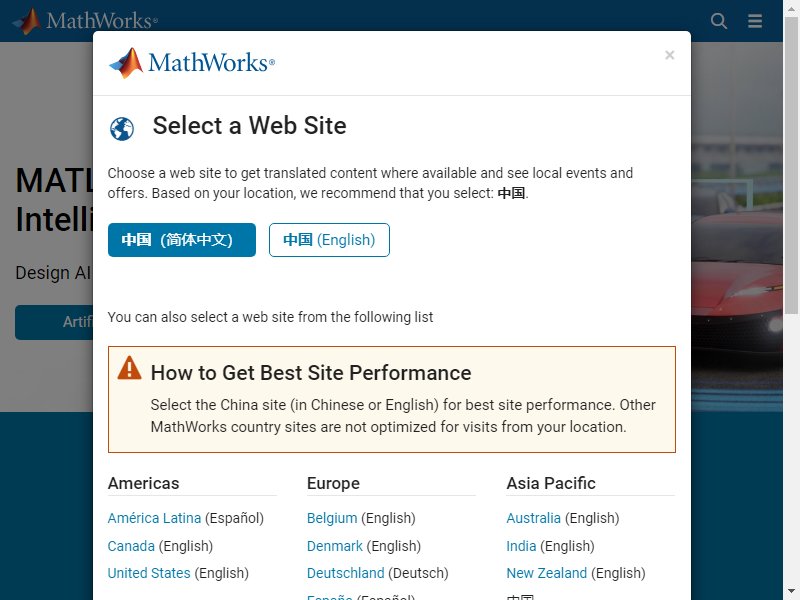Select the Canada site link
The height and width of the screenshot is (600, 800).
[x=131, y=546]
